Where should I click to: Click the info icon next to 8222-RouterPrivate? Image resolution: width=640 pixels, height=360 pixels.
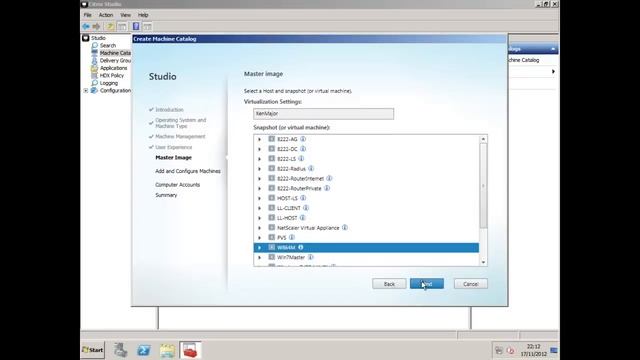point(327,188)
